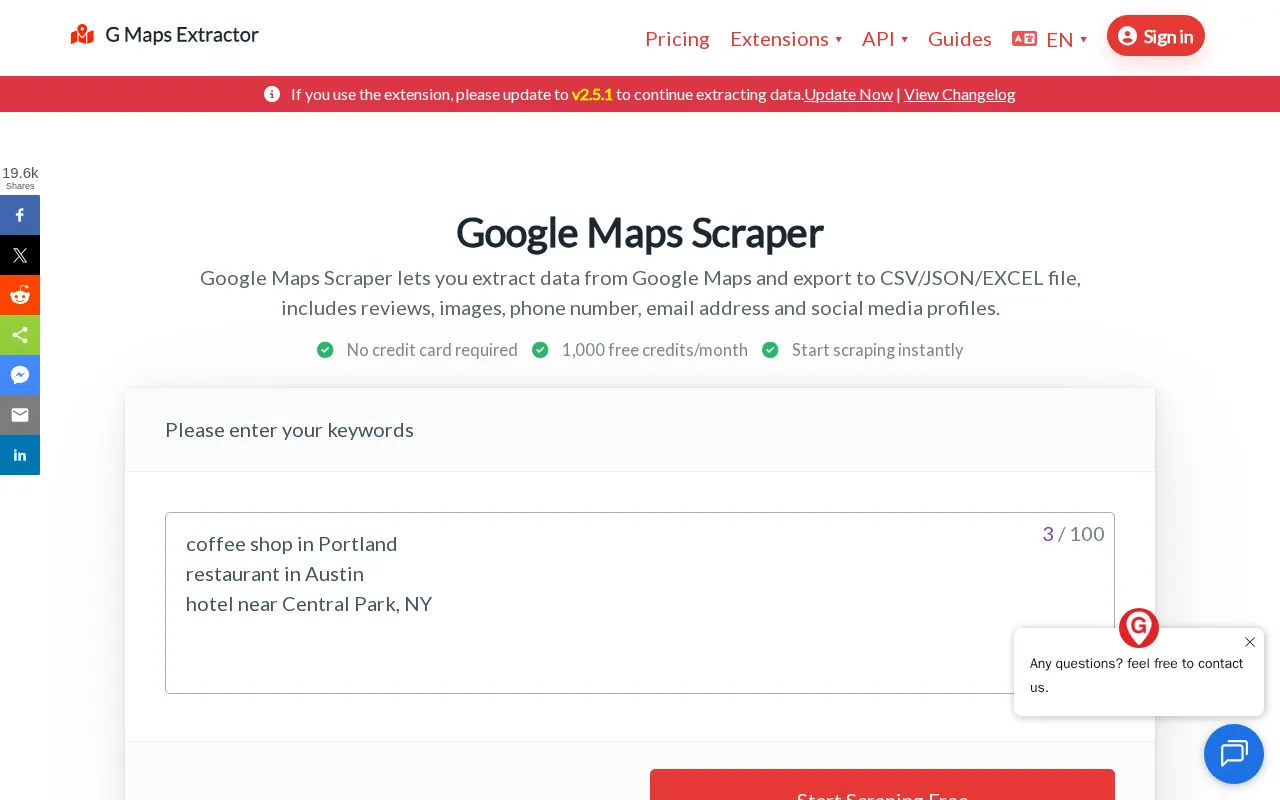Image resolution: width=1280 pixels, height=800 pixels.
Task: Open the EN language selector
Action: click(1050, 39)
